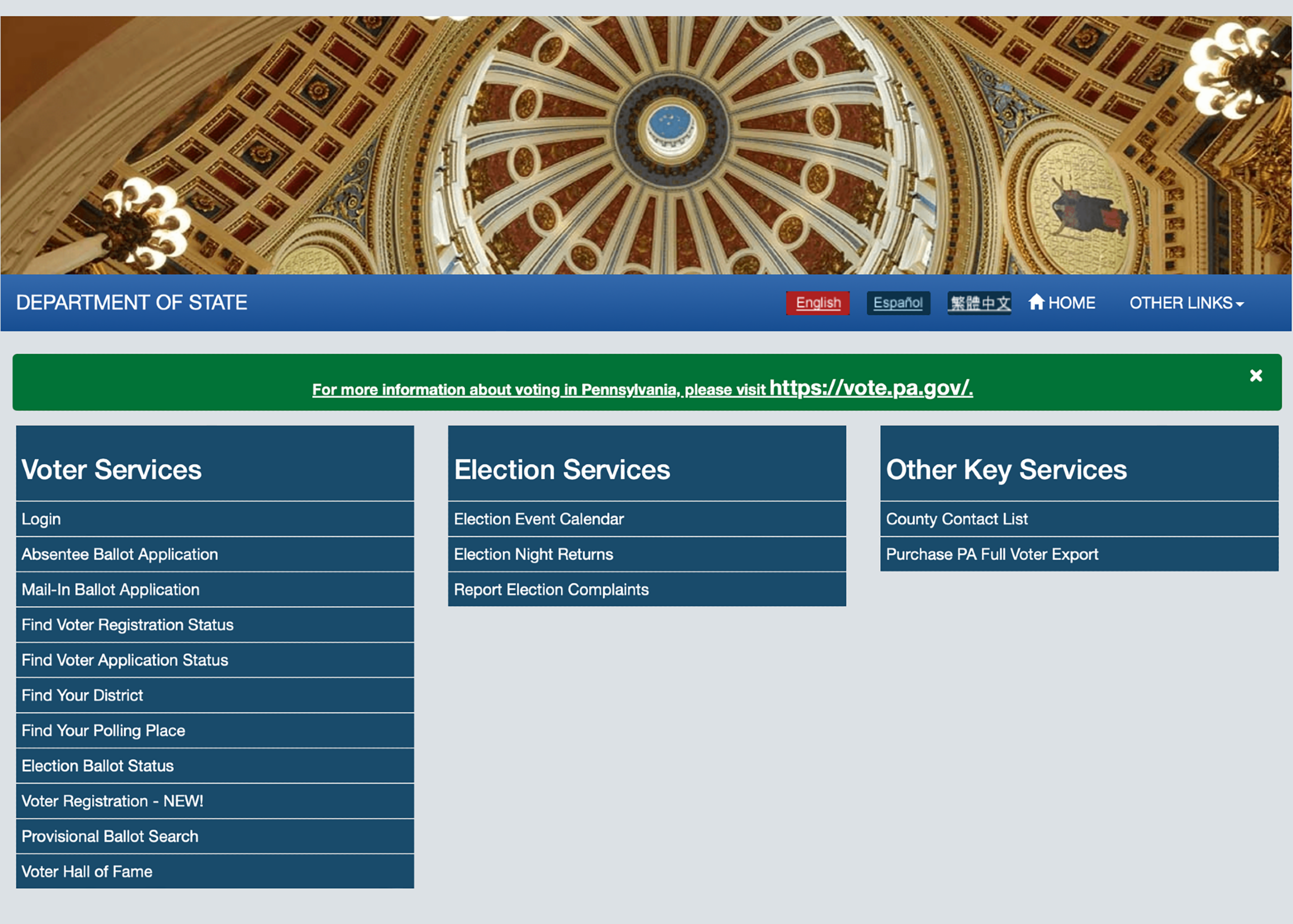The width and height of the screenshot is (1293, 924).
Task: Switch language to Traditional Chinese
Action: tap(979, 303)
